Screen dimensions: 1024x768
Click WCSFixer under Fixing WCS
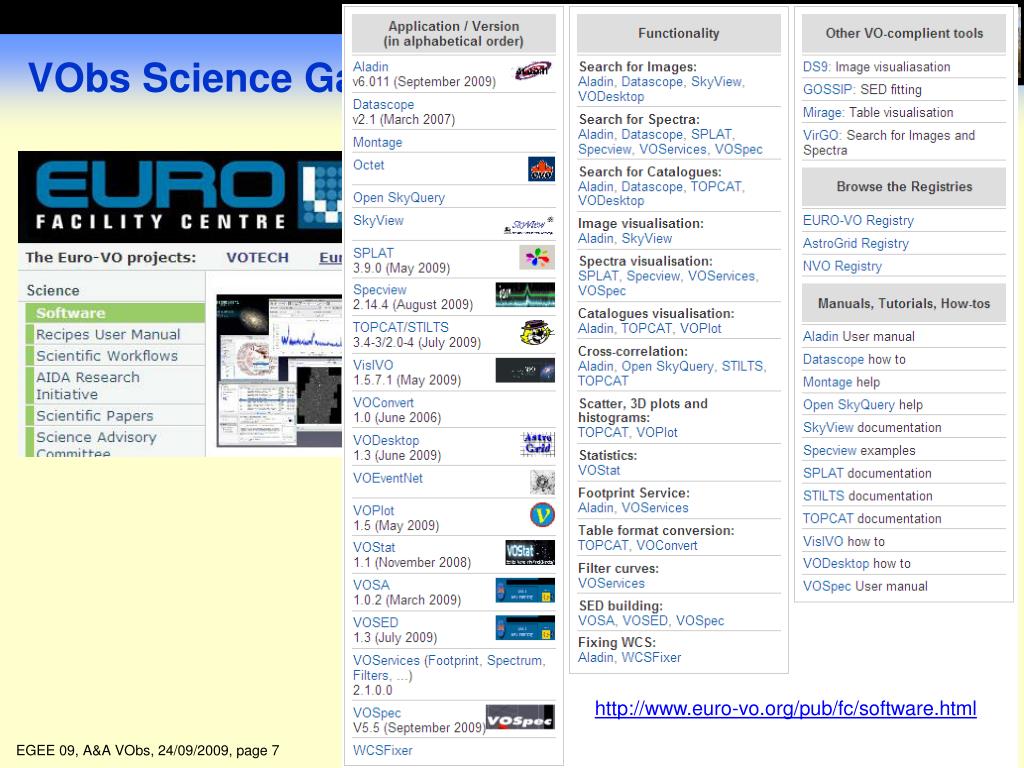pyautogui.click(x=651, y=658)
